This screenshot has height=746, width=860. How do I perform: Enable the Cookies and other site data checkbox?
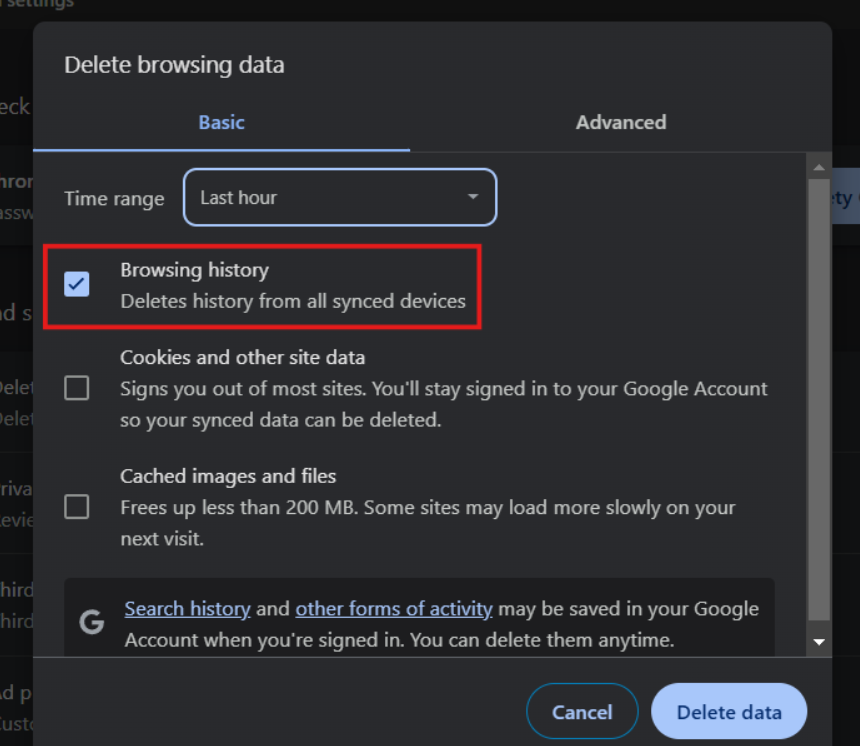[77, 388]
